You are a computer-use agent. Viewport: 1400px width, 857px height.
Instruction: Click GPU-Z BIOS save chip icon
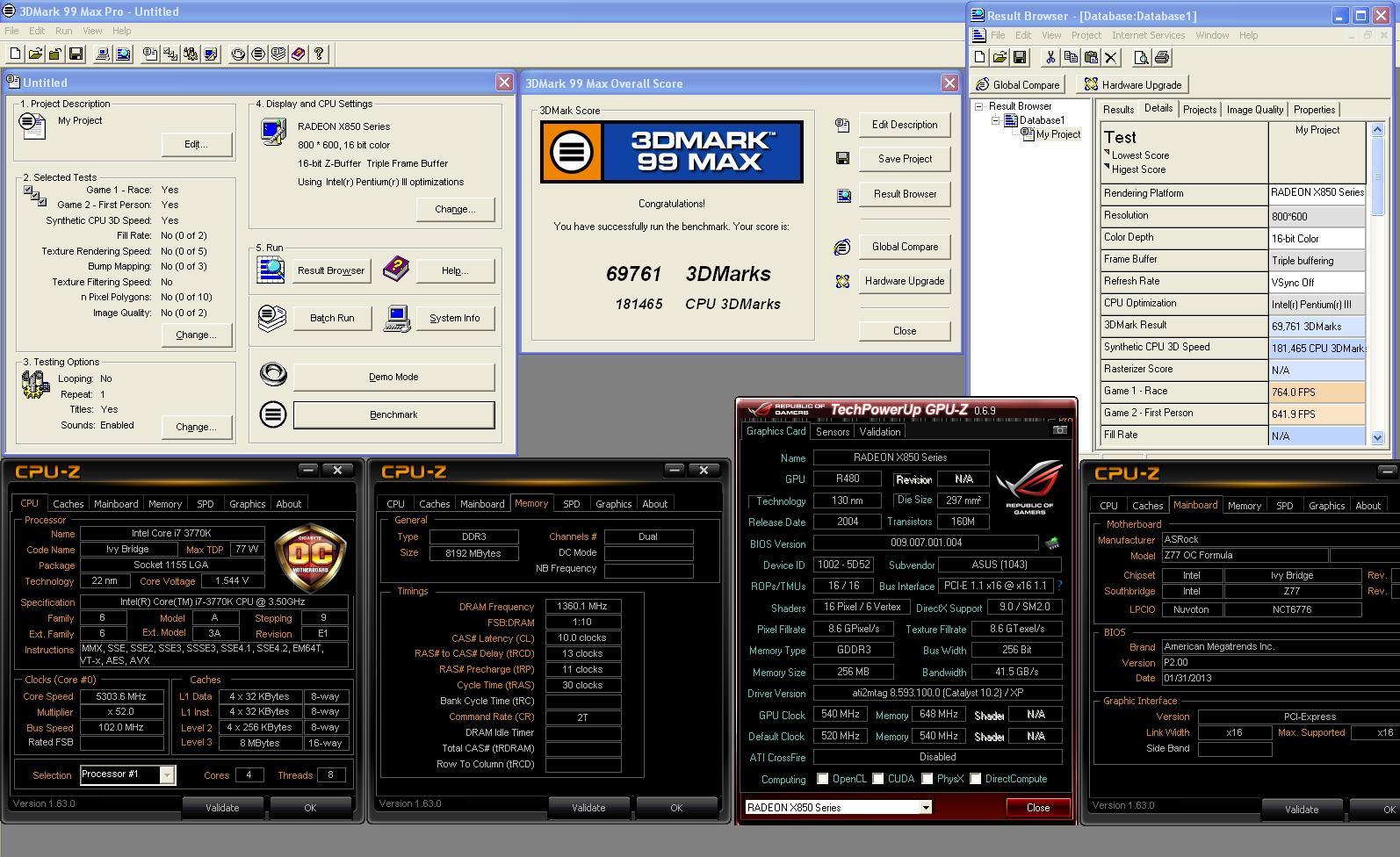[1051, 544]
